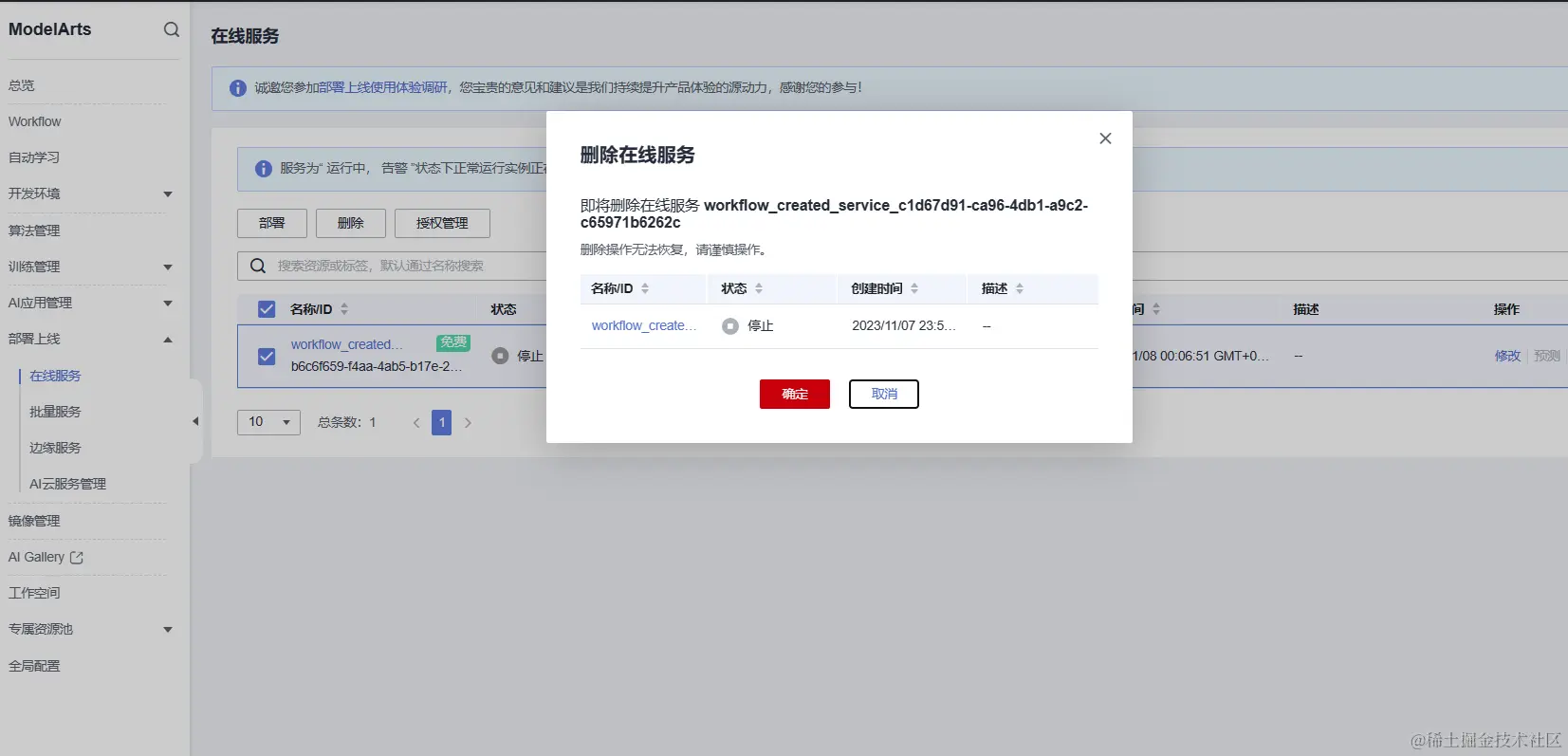Sort dialog table by 创建时间
The width and height of the screenshot is (1568, 756).
[914, 288]
